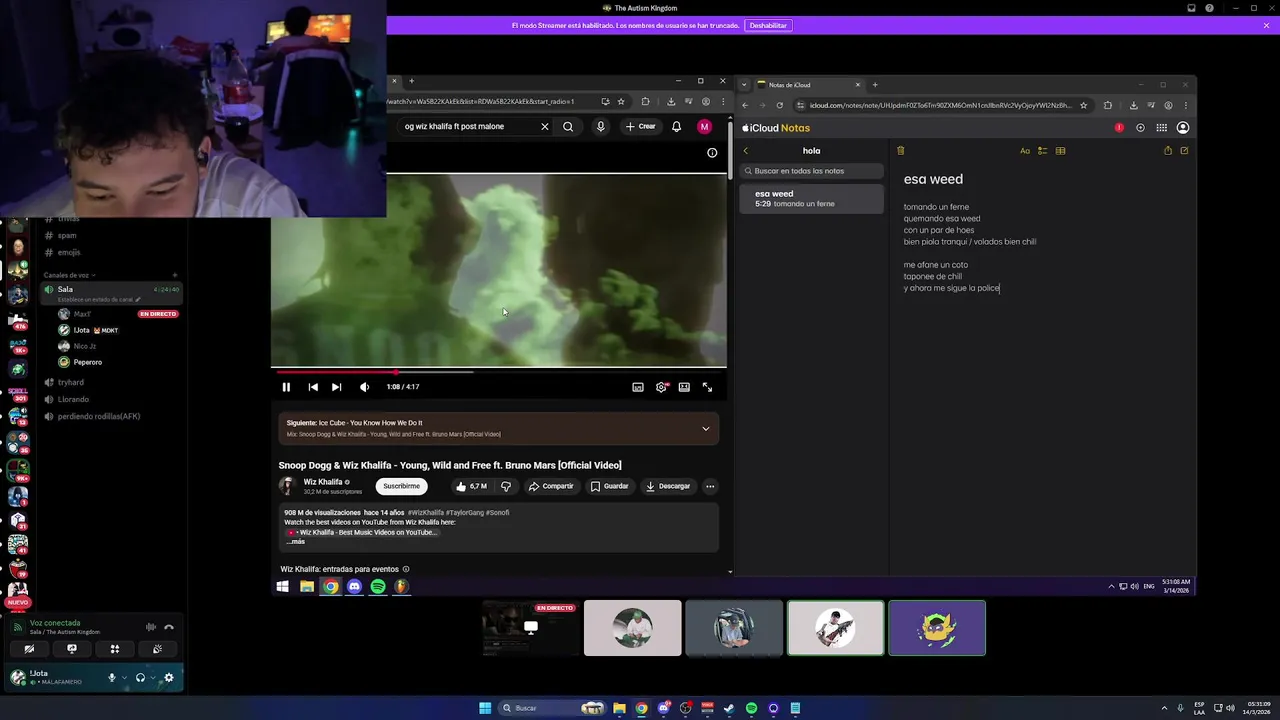Show video info icon above the player
This screenshot has width=1280, height=720.
[x=712, y=153]
